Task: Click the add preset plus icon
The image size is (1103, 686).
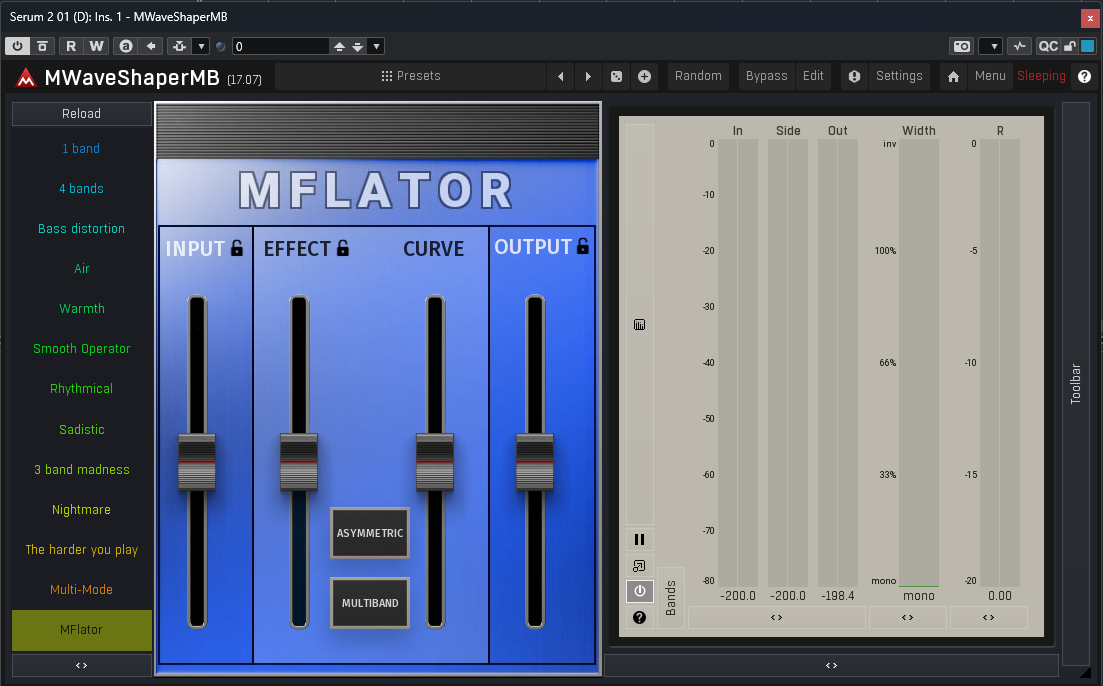Action: click(644, 76)
